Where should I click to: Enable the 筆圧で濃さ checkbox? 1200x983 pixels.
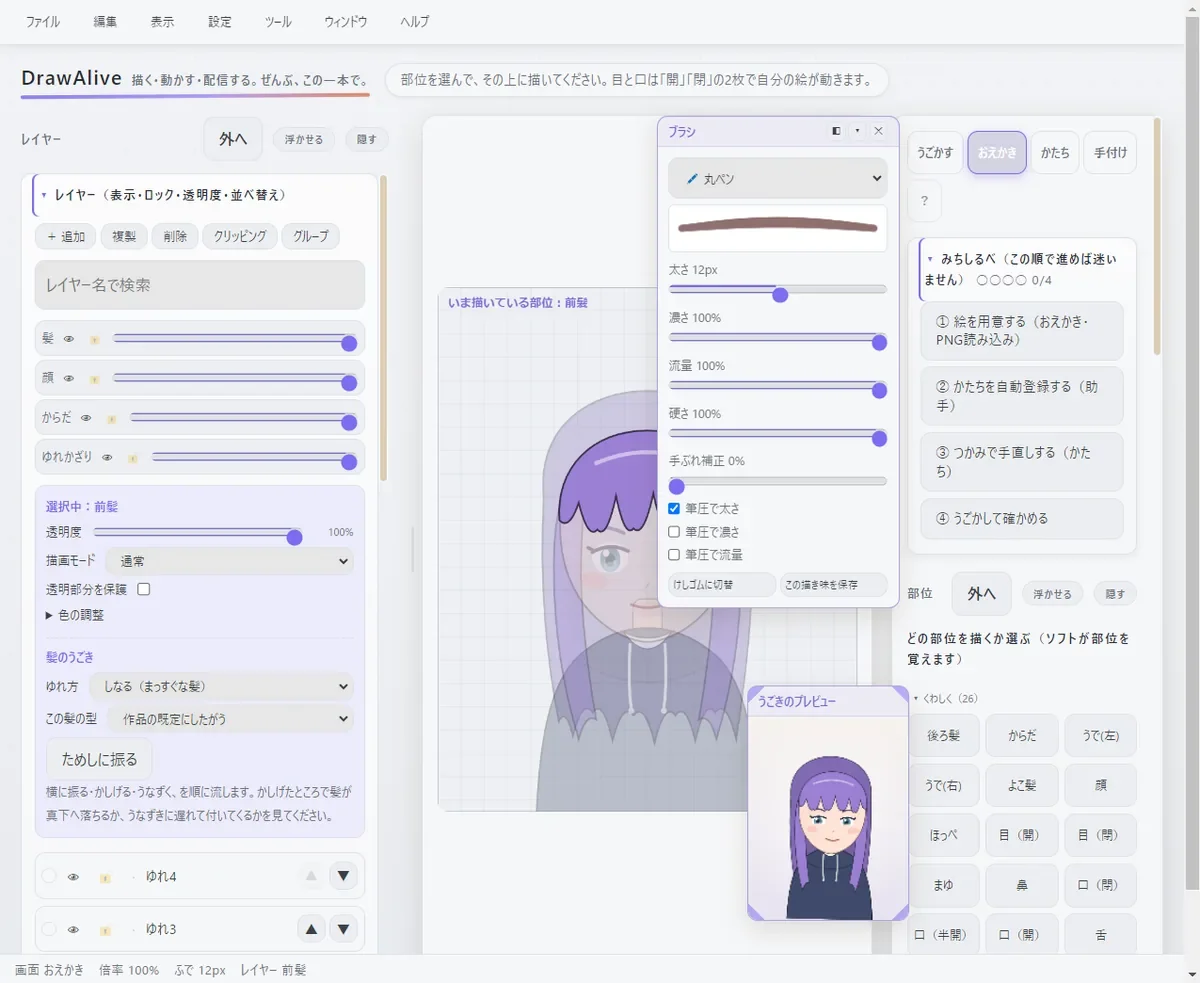click(674, 531)
